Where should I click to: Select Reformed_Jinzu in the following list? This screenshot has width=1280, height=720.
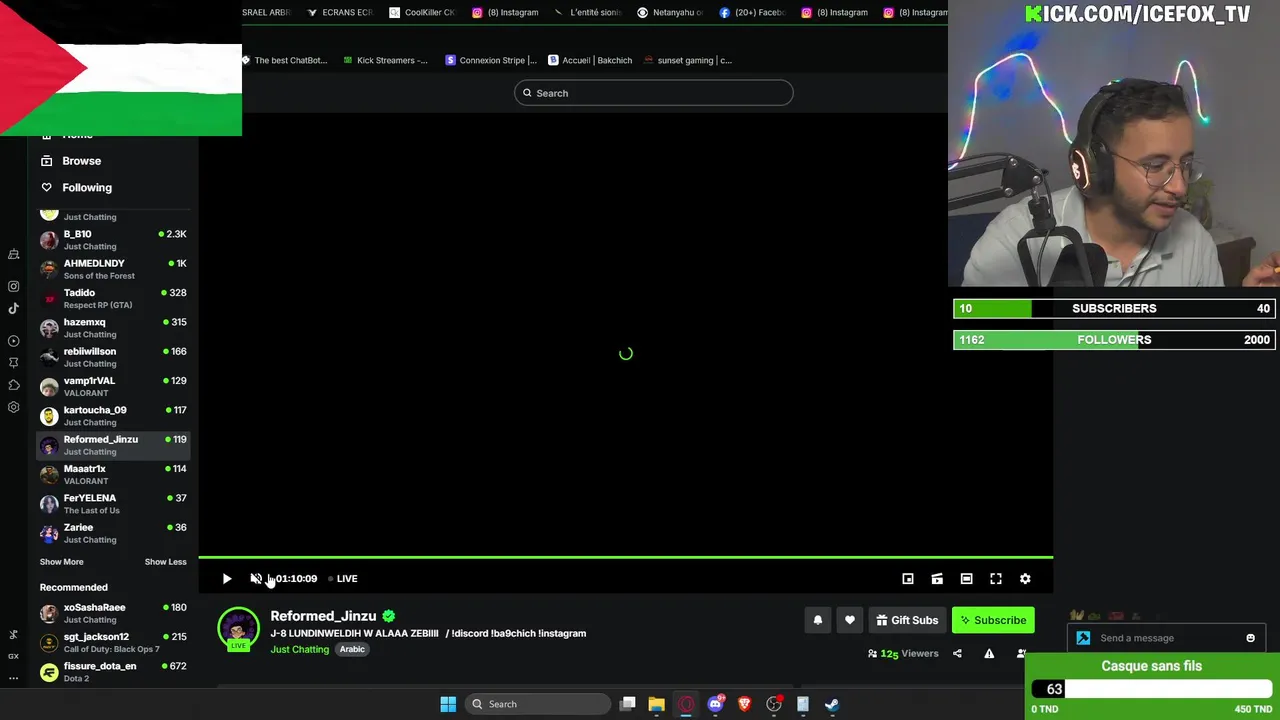click(x=113, y=445)
